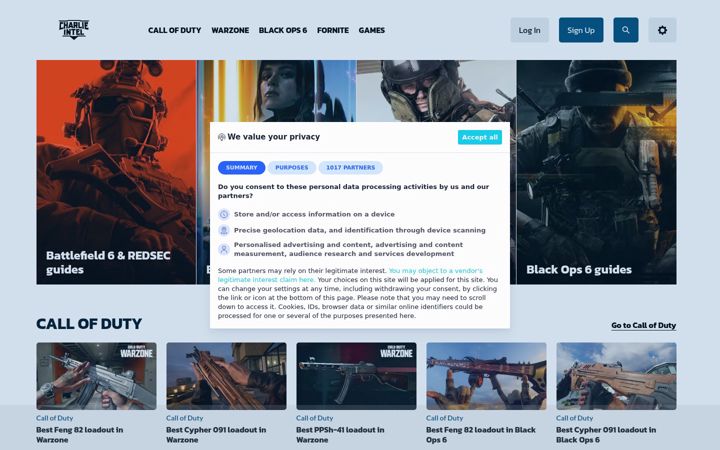Select the SUMMARY tab
This screenshot has height=450, width=720.
pos(242,168)
